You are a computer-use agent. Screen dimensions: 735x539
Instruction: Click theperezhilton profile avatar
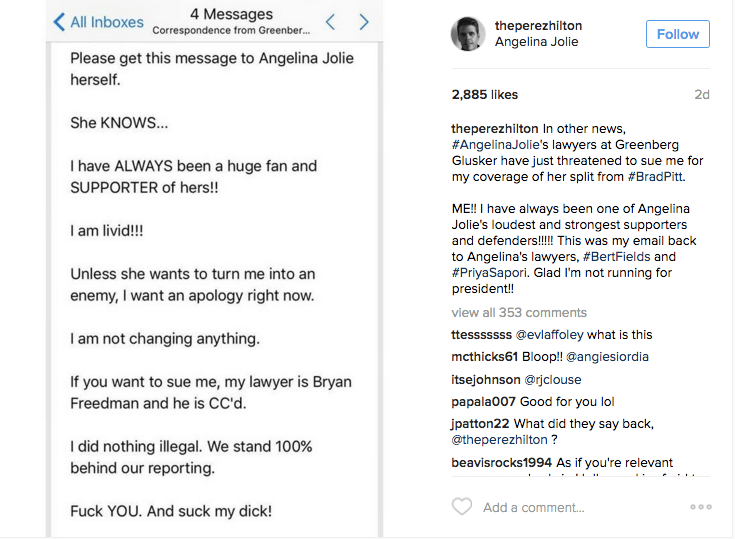467,35
